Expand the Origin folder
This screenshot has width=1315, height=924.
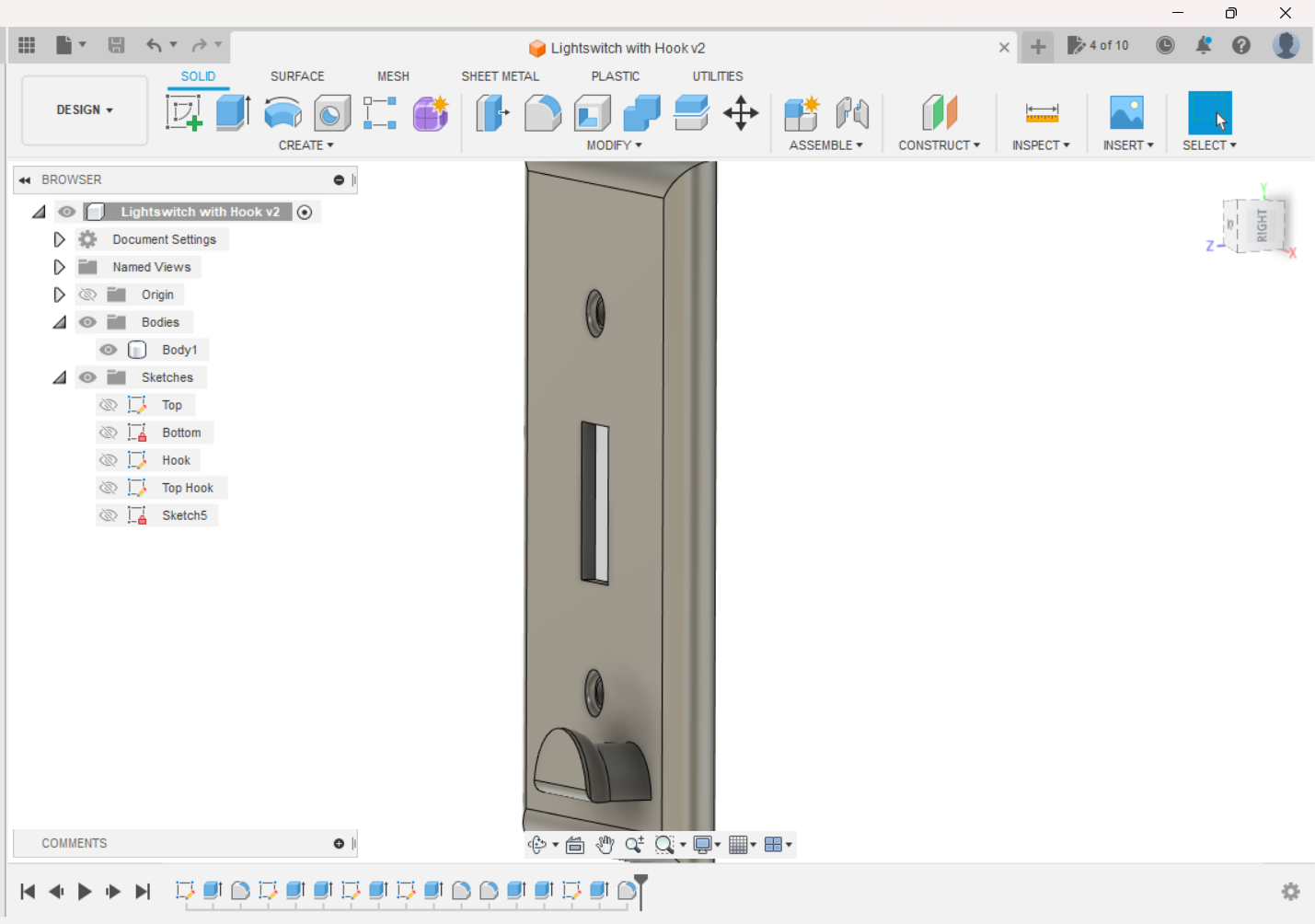[x=59, y=295]
